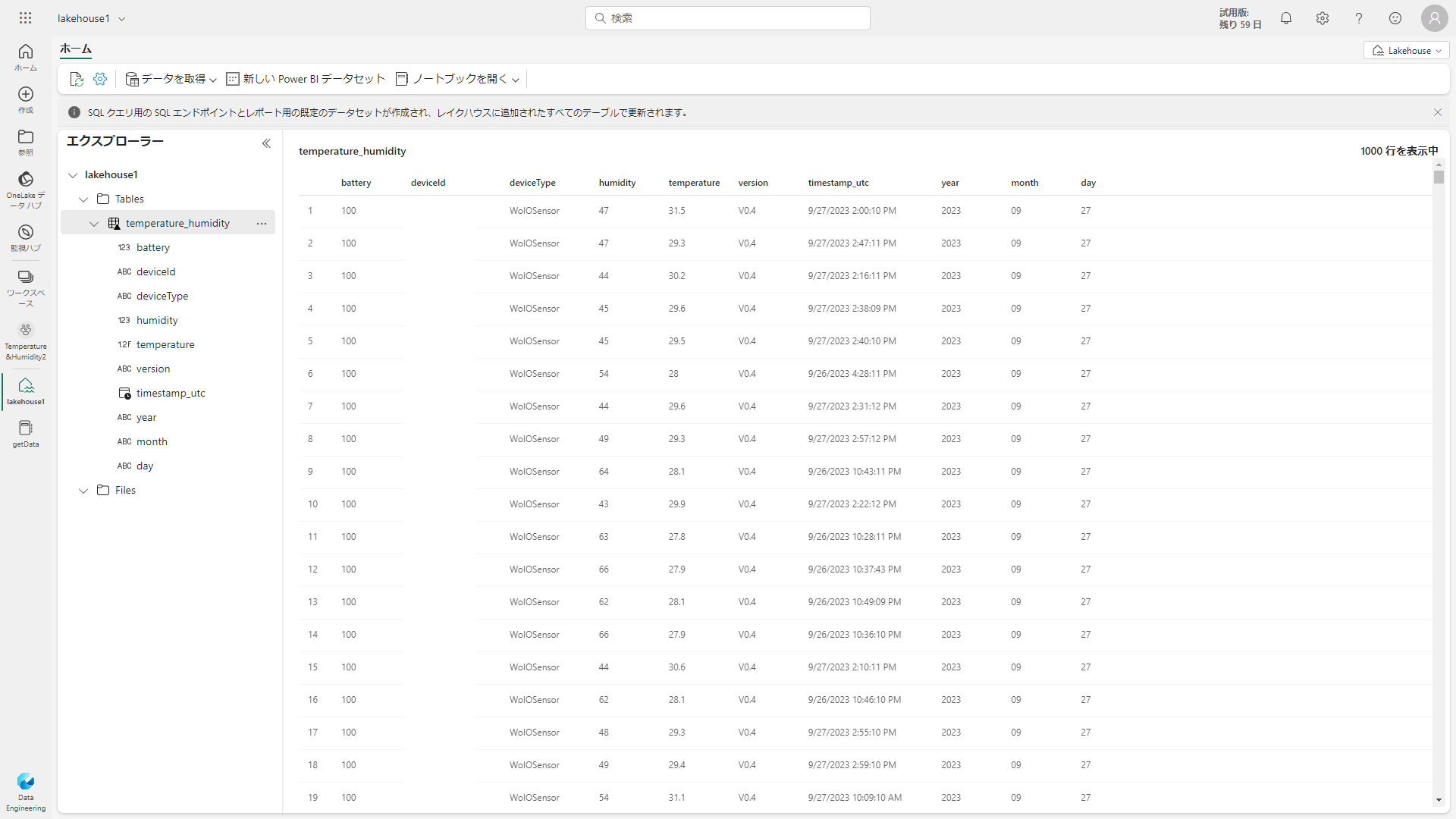Open the Create (作成) navigation item
This screenshot has width=1456, height=819.
pos(26,99)
